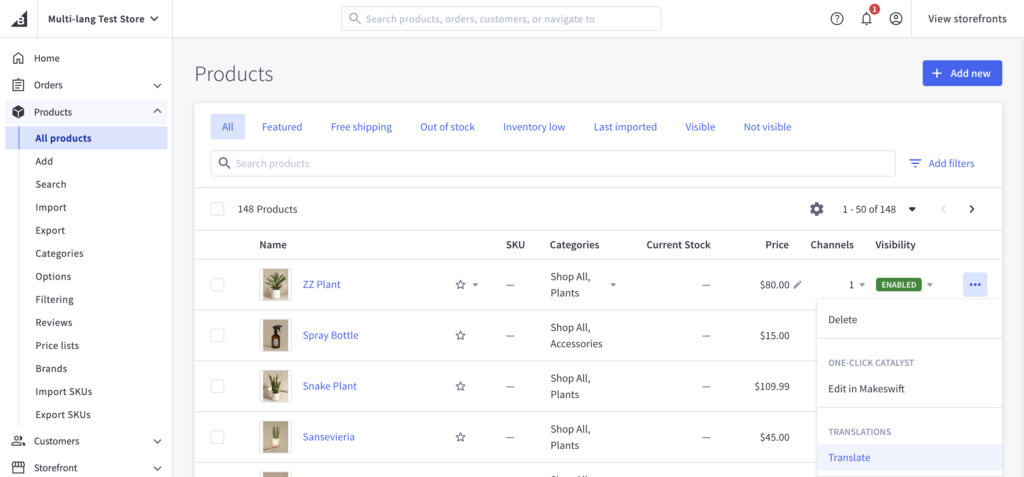
Task: Check the Spray Bottle row checkbox
Action: click(x=217, y=336)
